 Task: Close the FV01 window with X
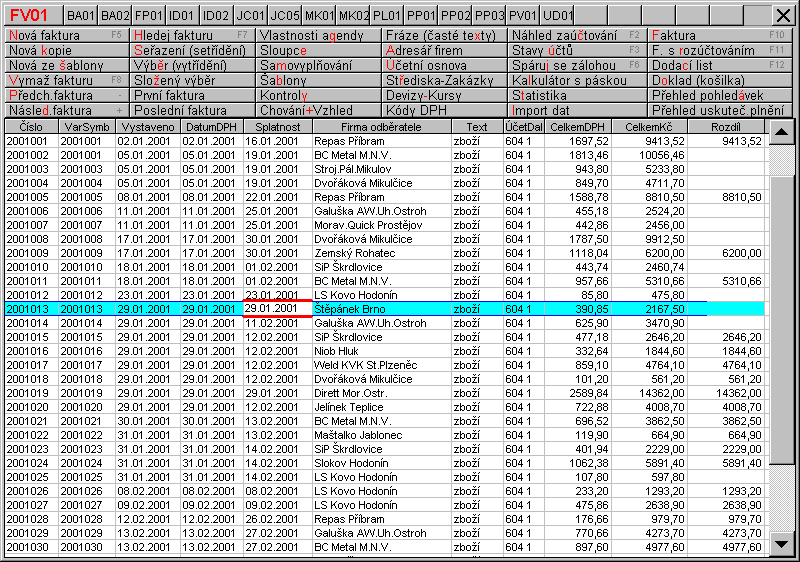(783, 15)
